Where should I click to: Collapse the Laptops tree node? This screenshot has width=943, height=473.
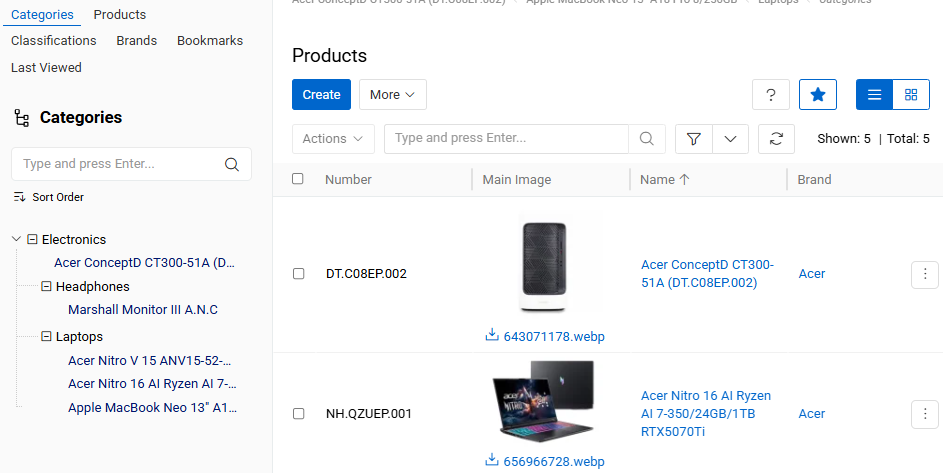point(46,336)
